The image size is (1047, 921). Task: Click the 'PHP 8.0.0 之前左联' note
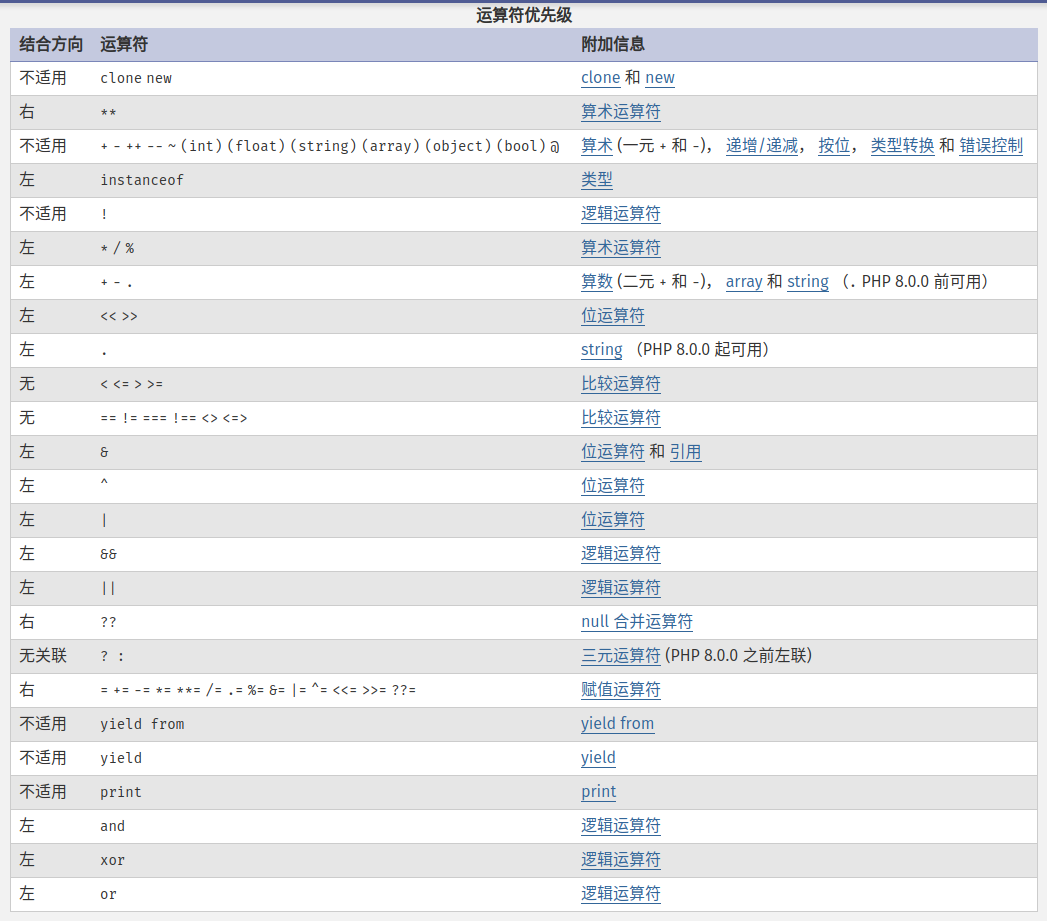tap(739, 656)
